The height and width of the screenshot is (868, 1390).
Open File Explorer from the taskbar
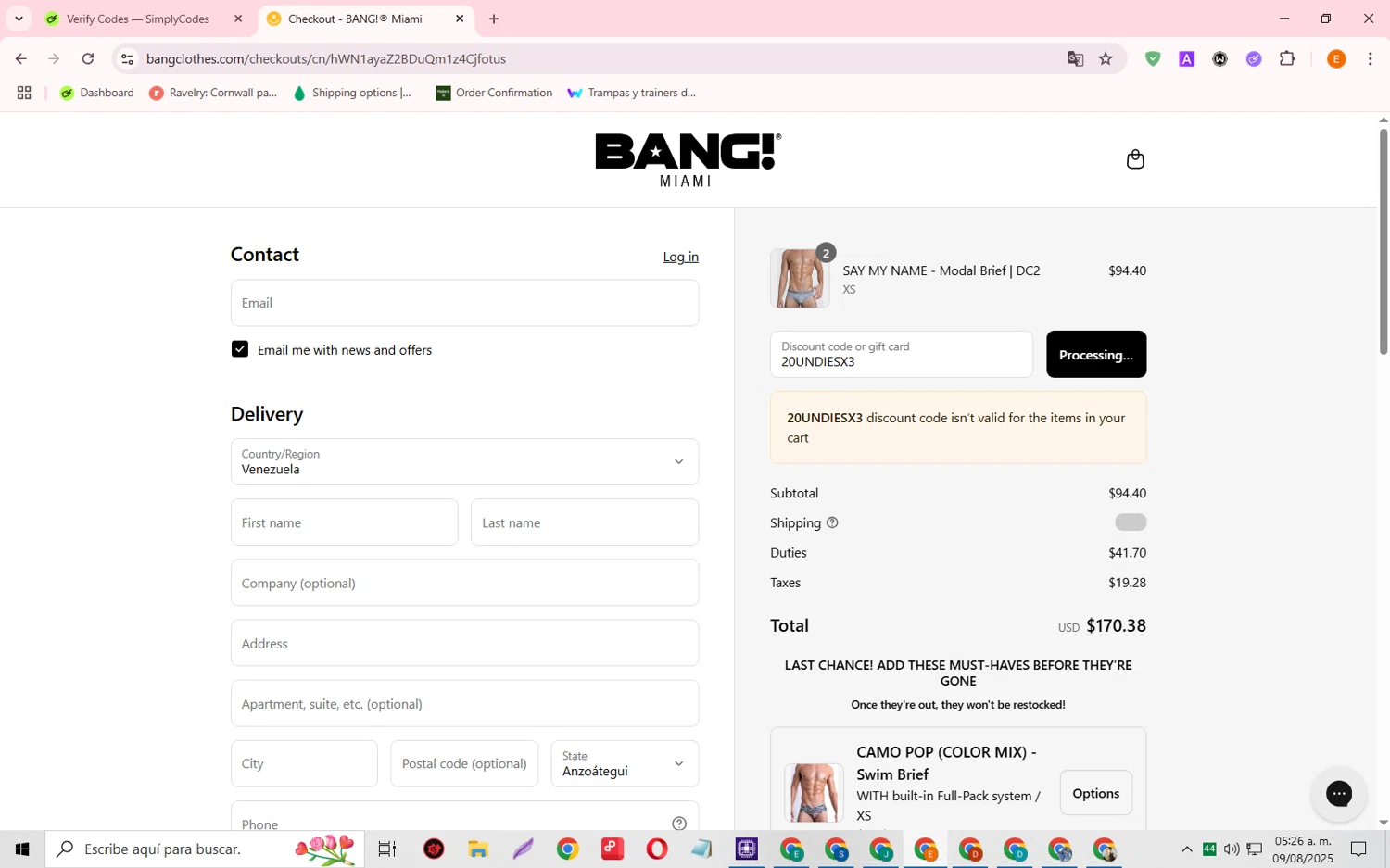coord(478,849)
